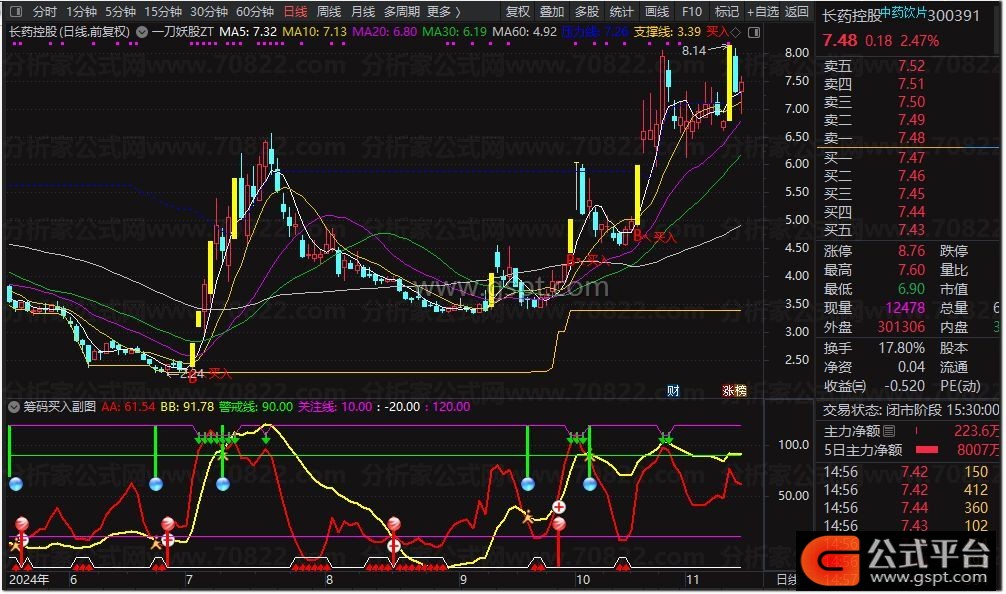
Task: Click the 2024年 date axis label
Action: [x=29, y=580]
